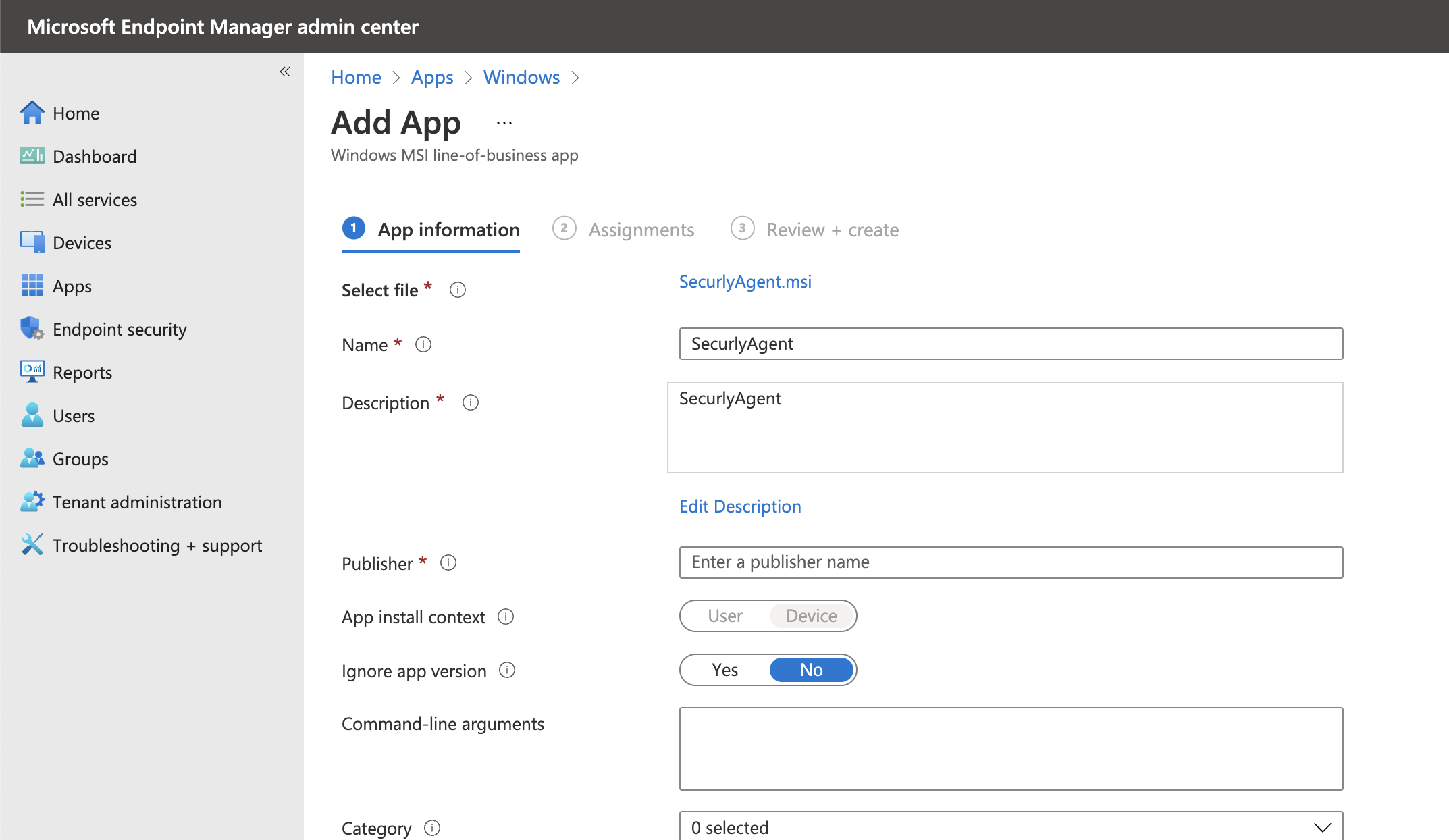Open Tenant administration in the left navigation

click(x=137, y=502)
